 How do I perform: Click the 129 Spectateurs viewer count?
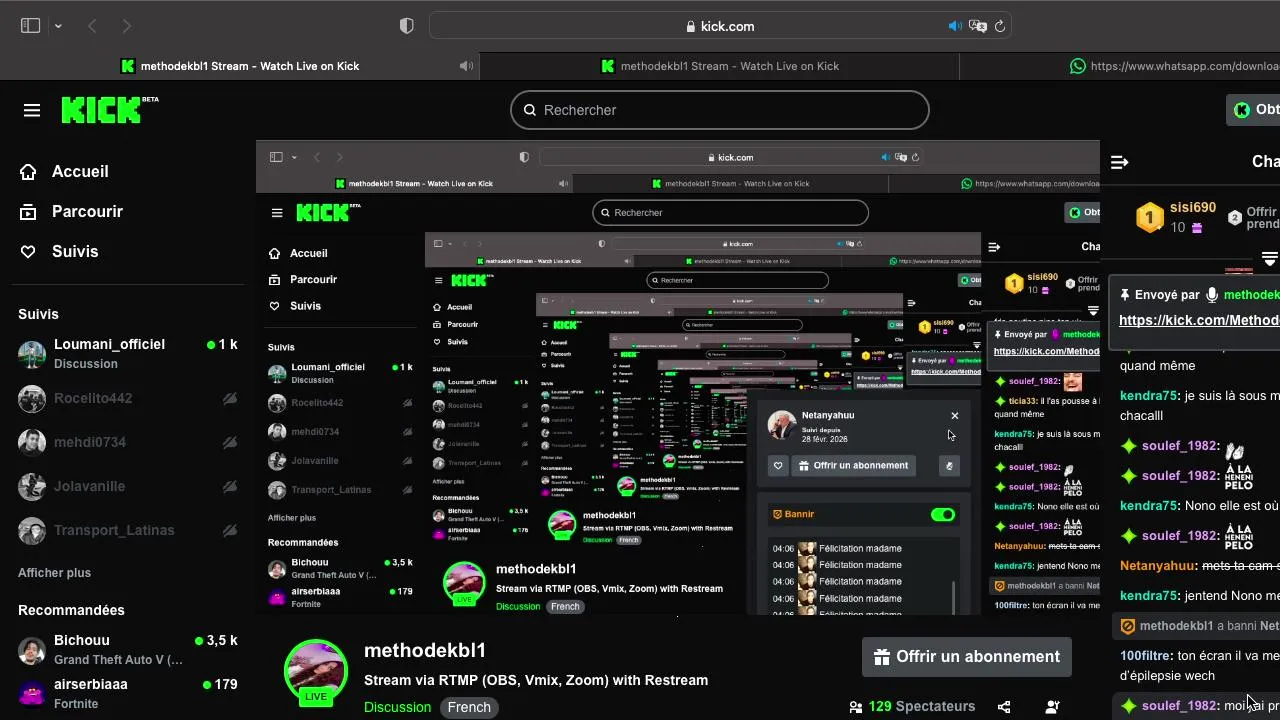click(912, 706)
